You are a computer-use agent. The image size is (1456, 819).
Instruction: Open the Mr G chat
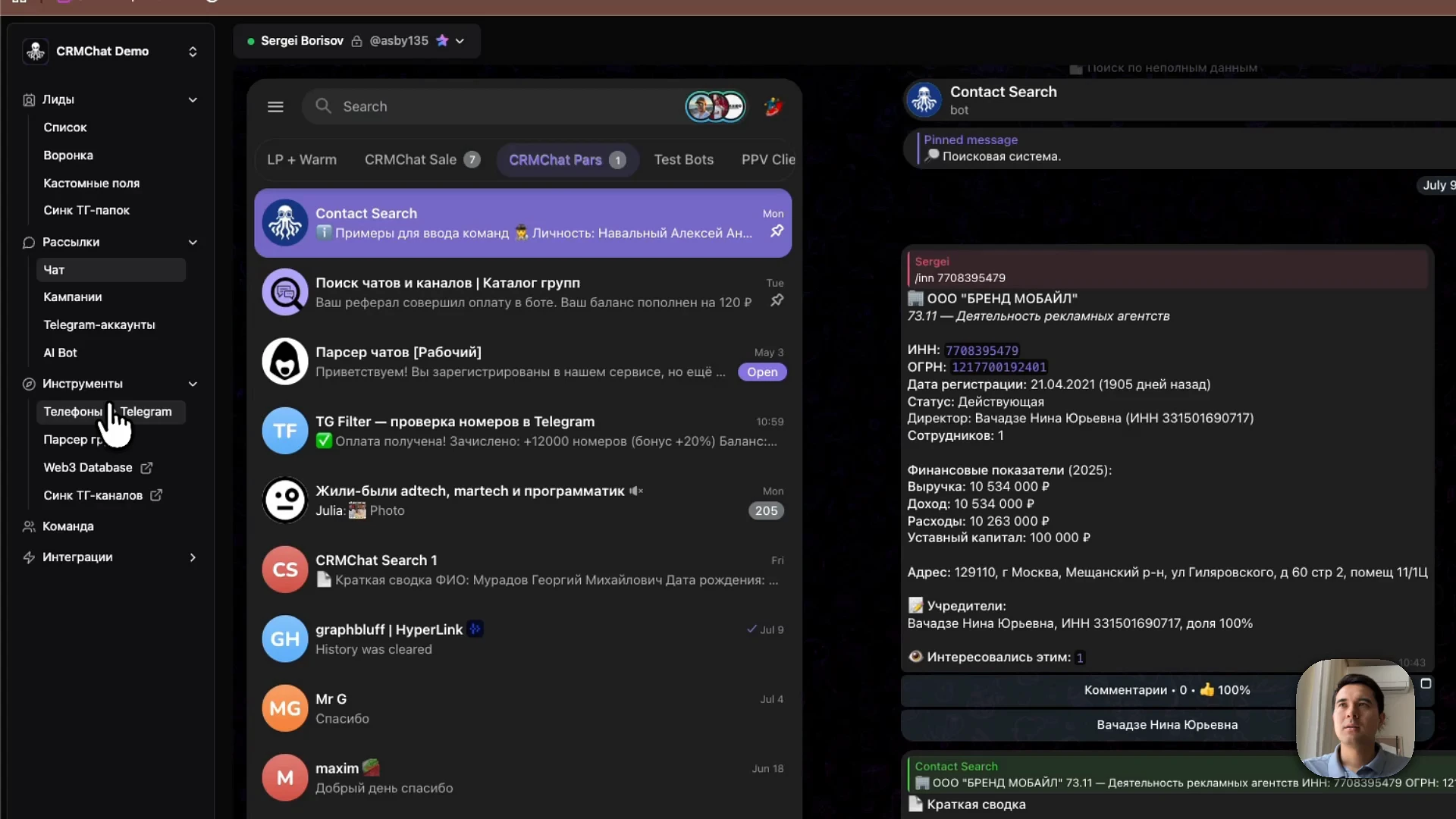click(x=523, y=709)
